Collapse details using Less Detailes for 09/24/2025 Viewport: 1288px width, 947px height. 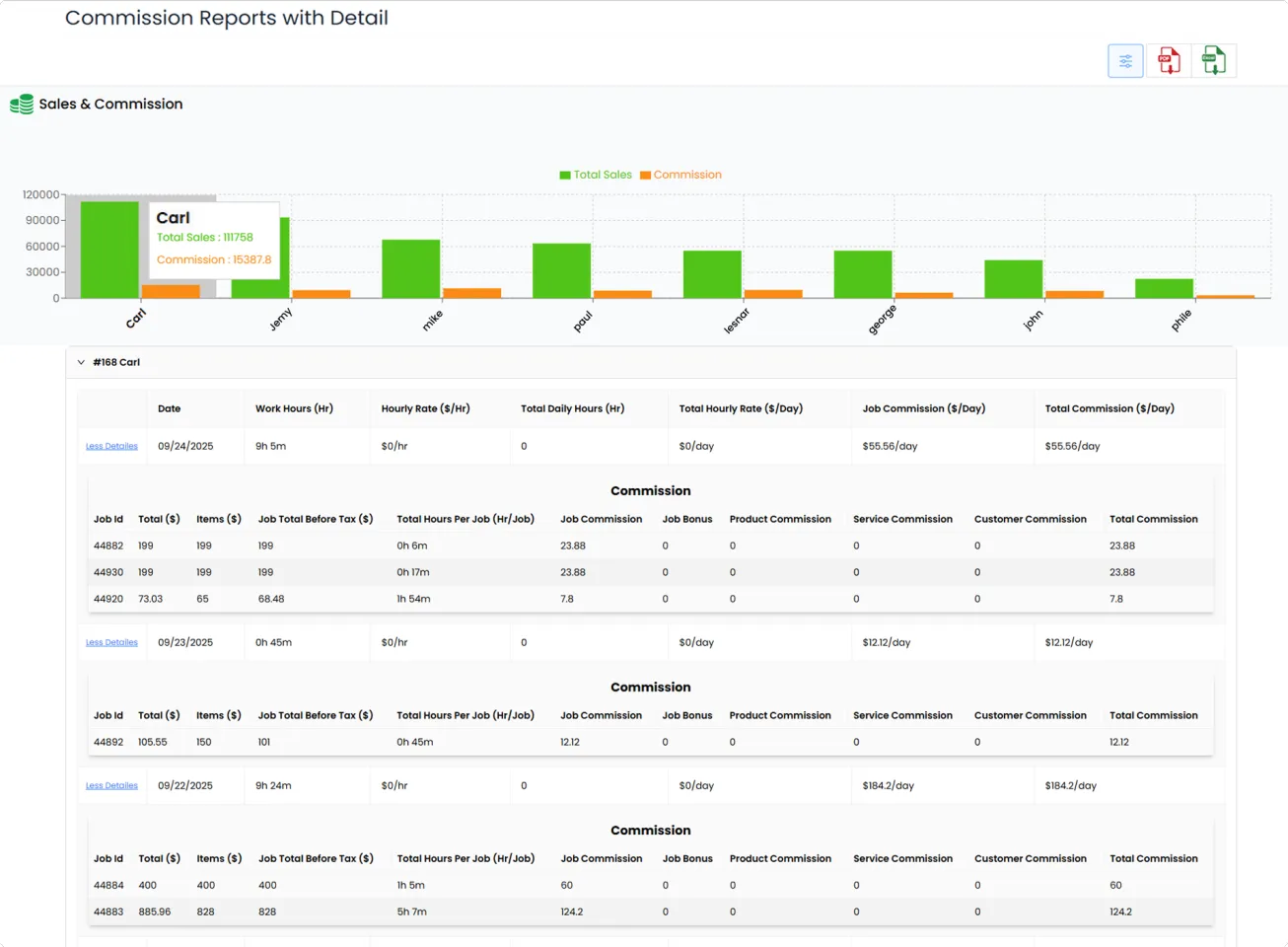(x=111, y=446)
